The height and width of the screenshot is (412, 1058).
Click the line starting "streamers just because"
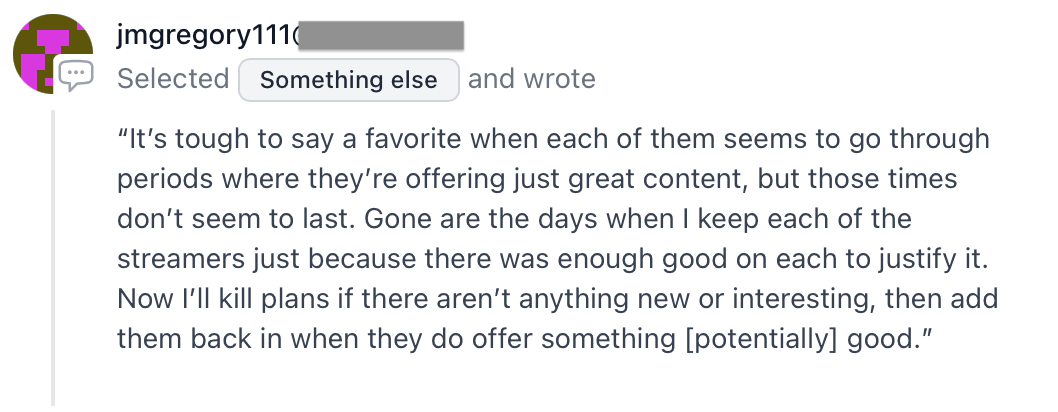[553, 260]
